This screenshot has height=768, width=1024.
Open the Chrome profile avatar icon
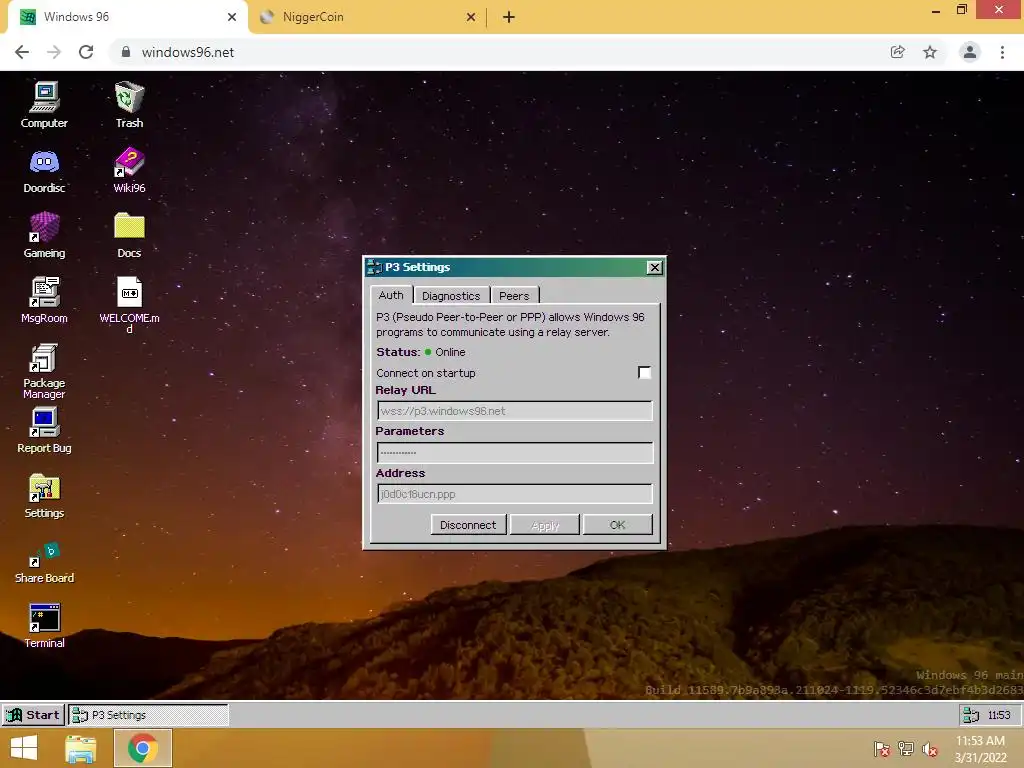(x=970, y=52)
